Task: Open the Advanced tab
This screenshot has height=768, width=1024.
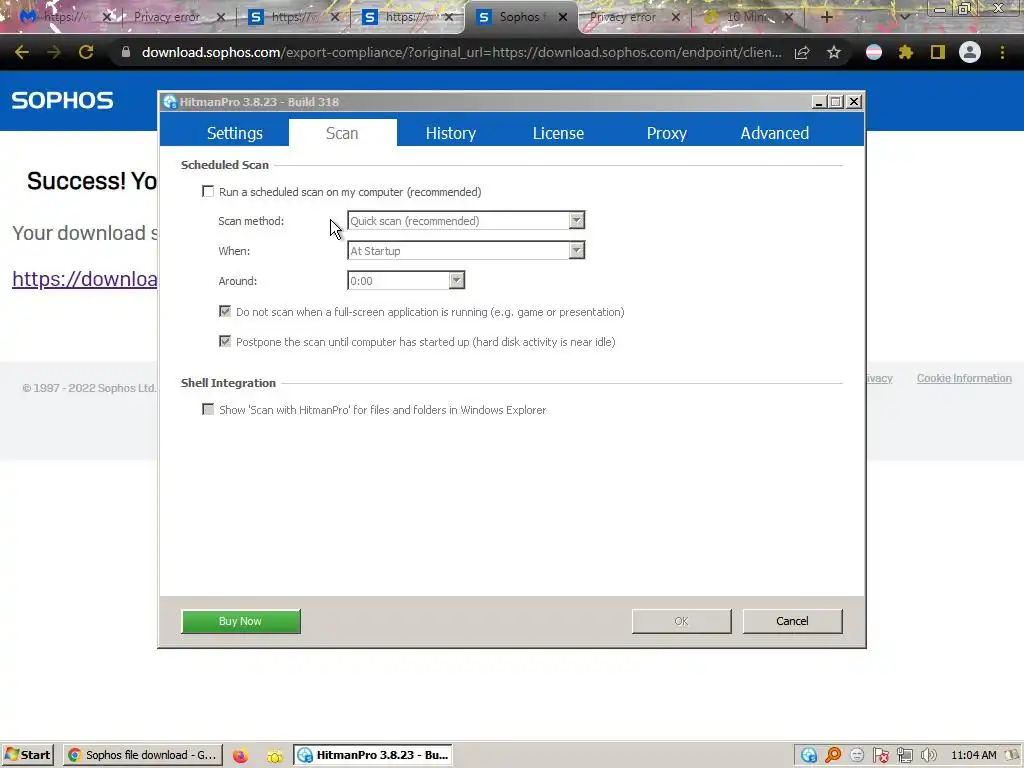Action: click(775, 133)
